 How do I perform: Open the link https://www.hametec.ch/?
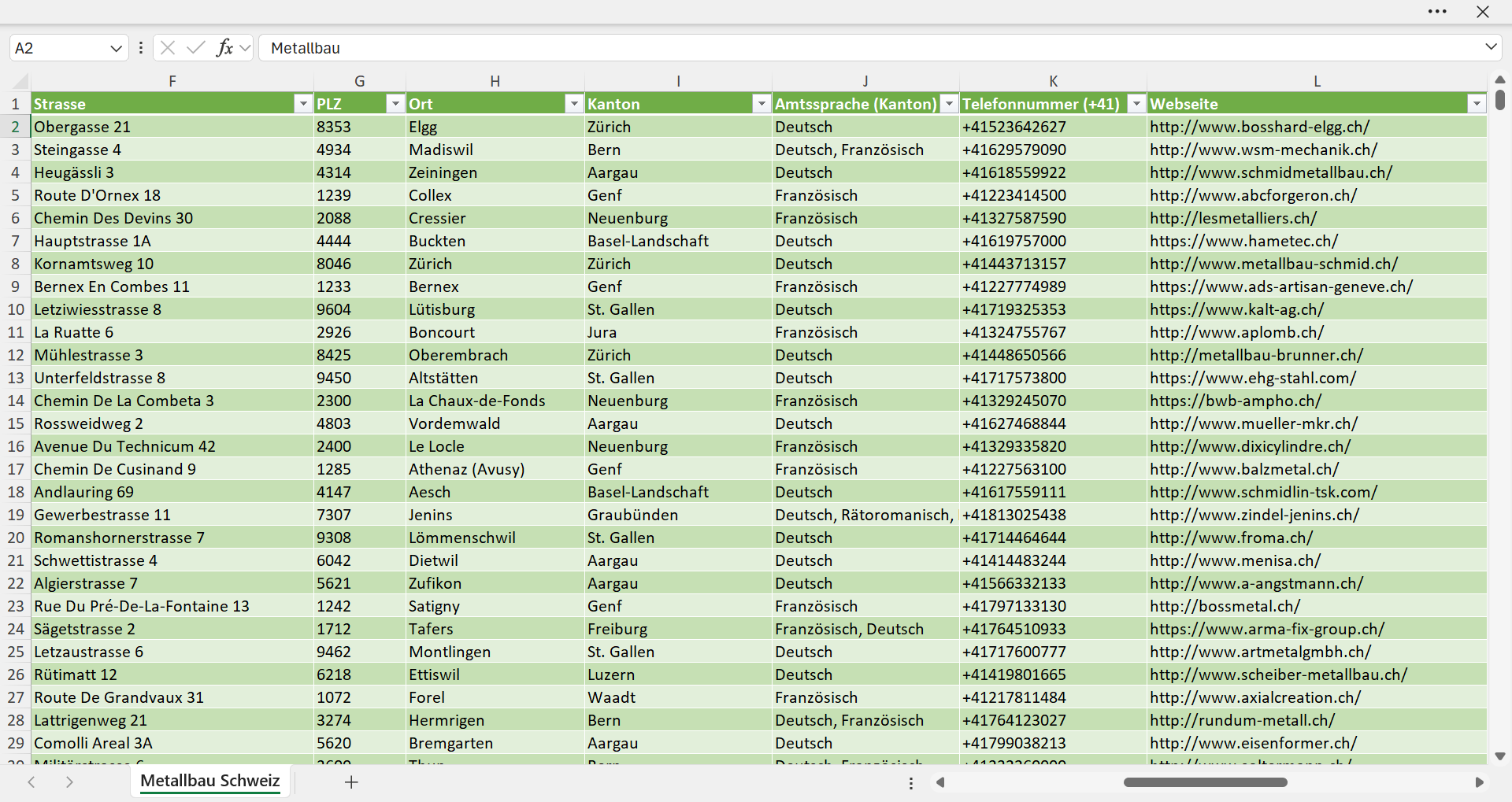1243,241
